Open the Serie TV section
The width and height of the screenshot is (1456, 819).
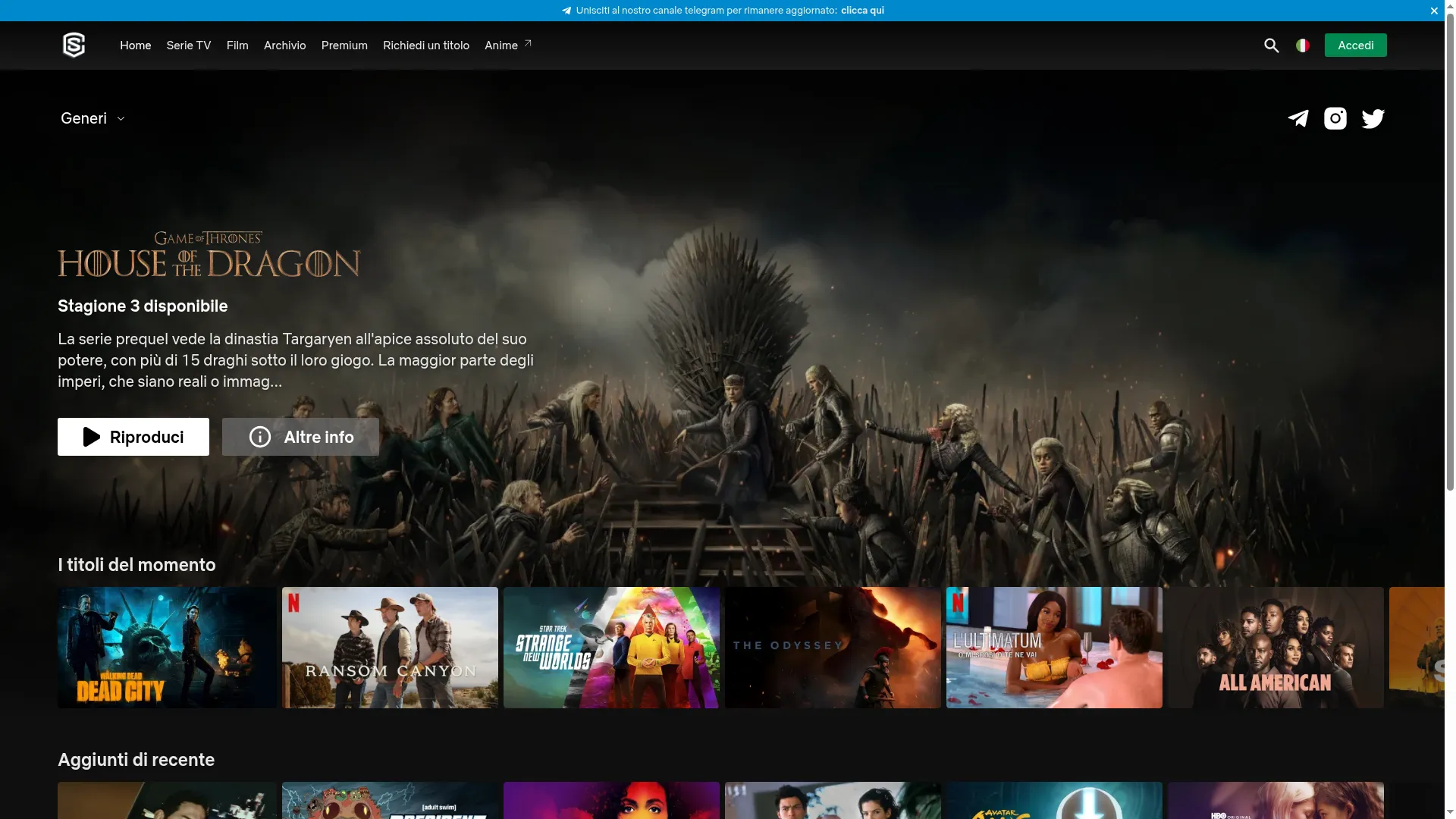click(189, 45)
